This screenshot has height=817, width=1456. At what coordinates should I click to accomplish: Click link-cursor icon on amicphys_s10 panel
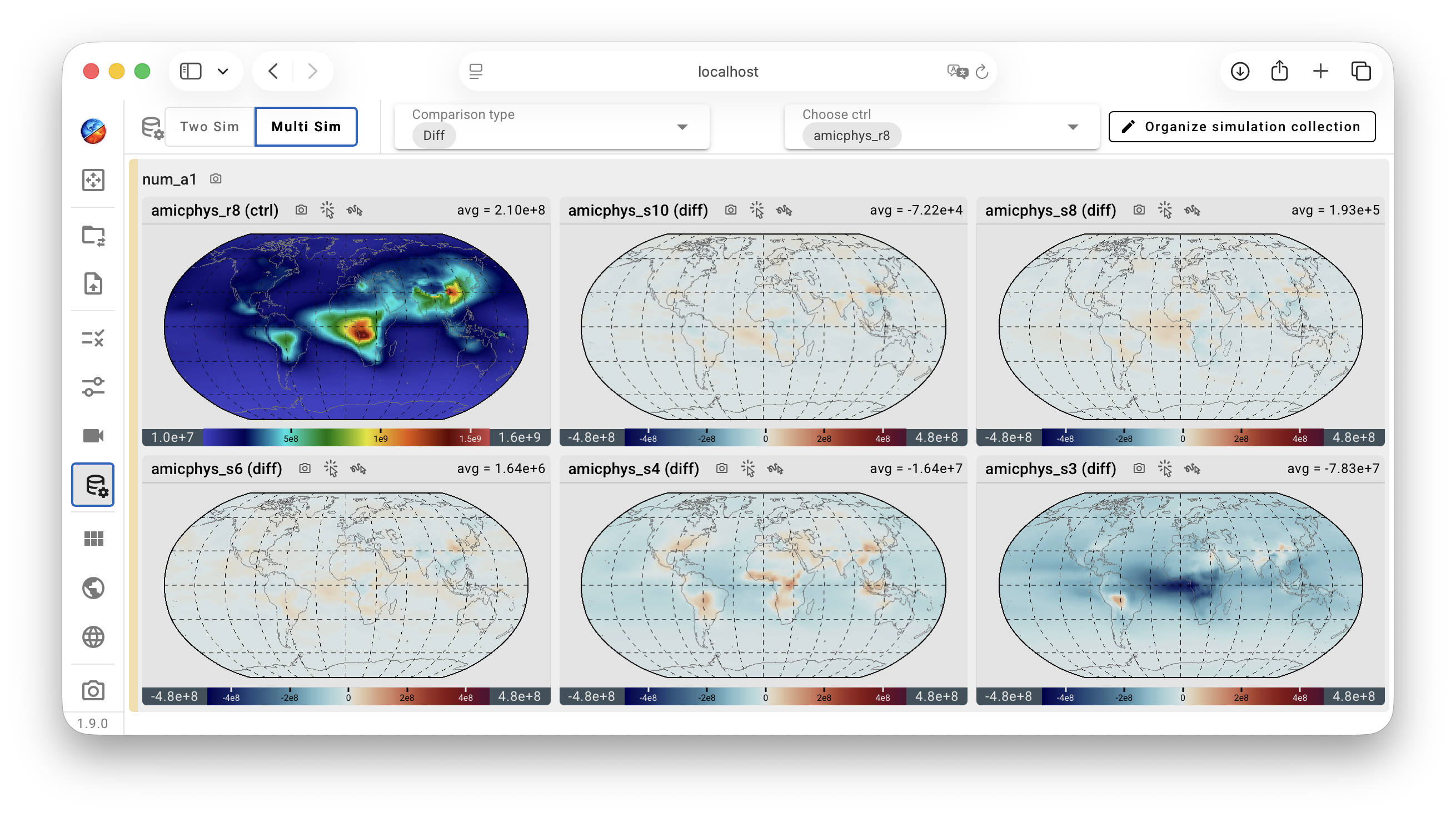tap(785, 210)
